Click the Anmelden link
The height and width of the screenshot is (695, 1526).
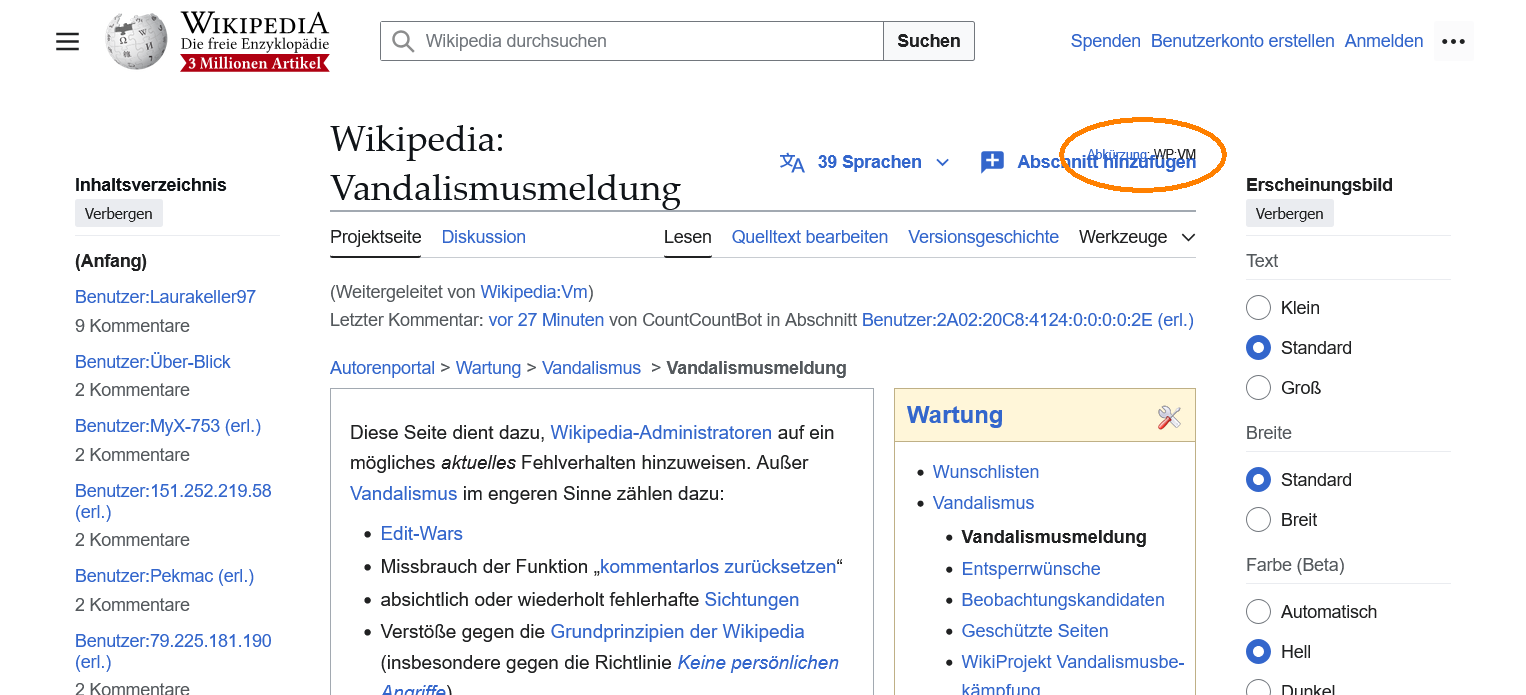1384,41
